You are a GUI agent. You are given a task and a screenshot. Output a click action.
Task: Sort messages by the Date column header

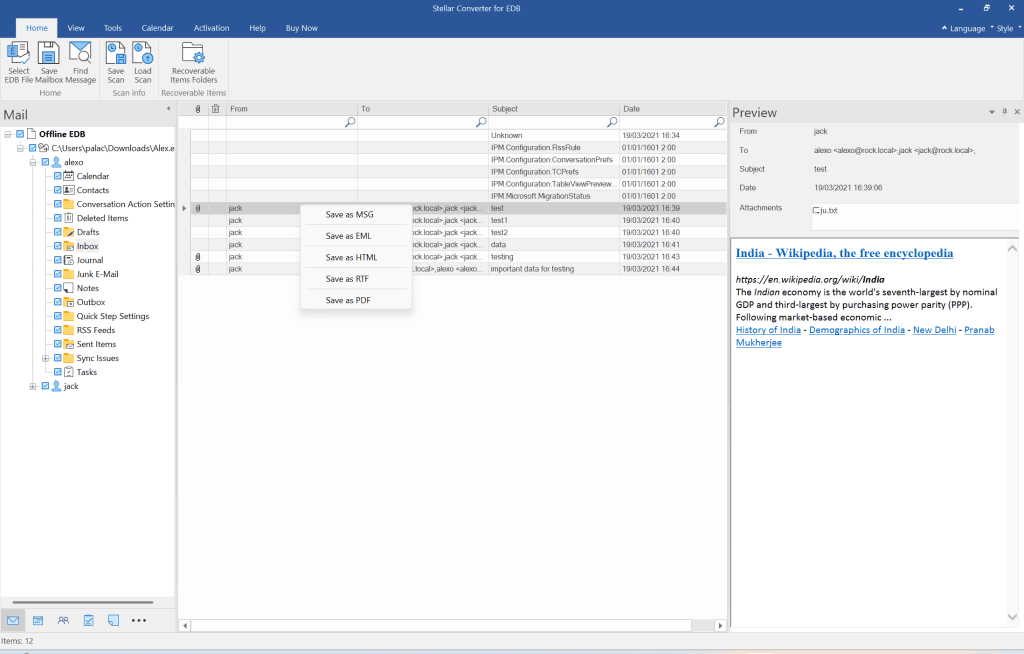(x=673, y=109)
